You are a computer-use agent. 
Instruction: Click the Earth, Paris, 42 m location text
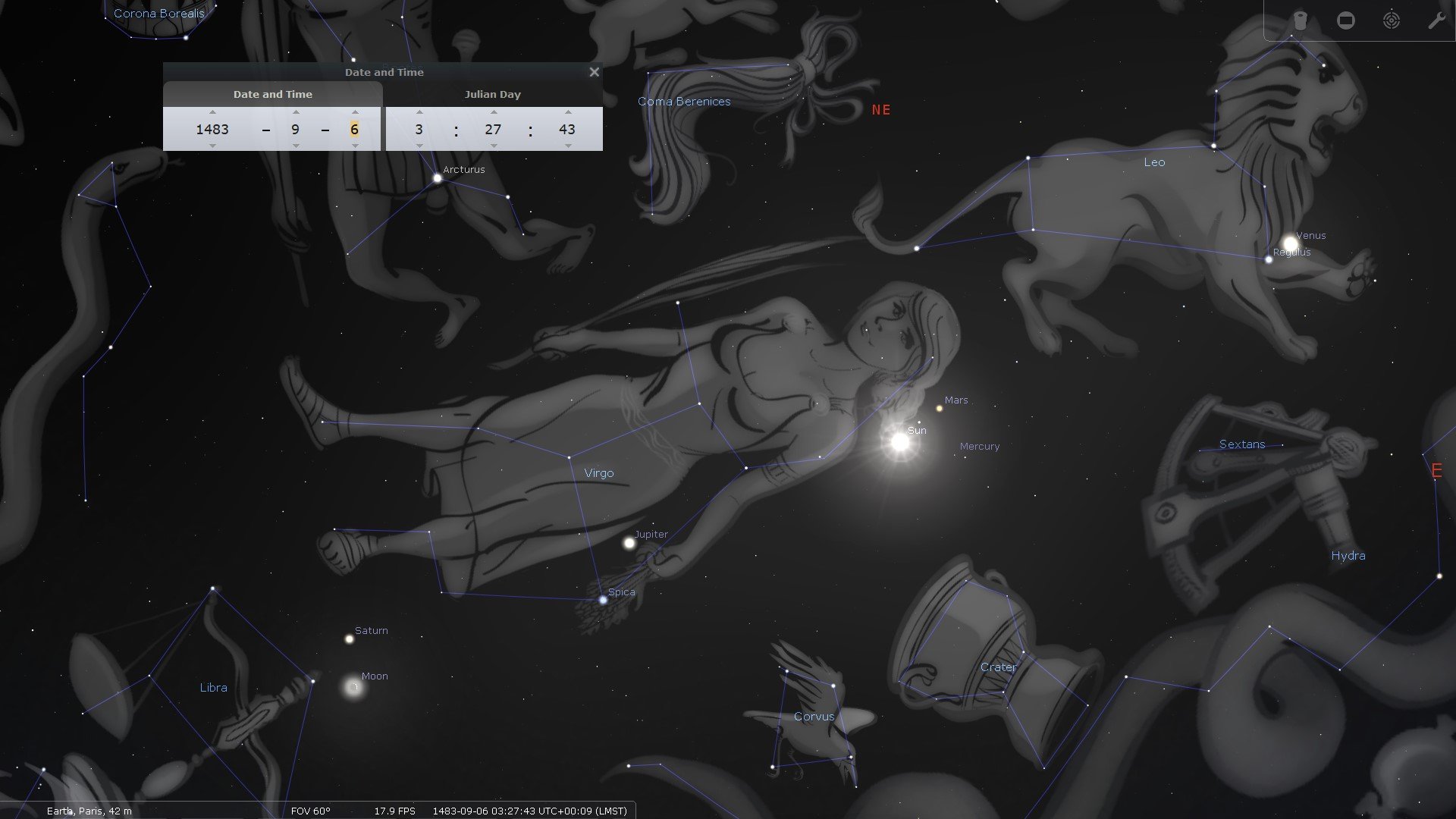pos(89,811)
